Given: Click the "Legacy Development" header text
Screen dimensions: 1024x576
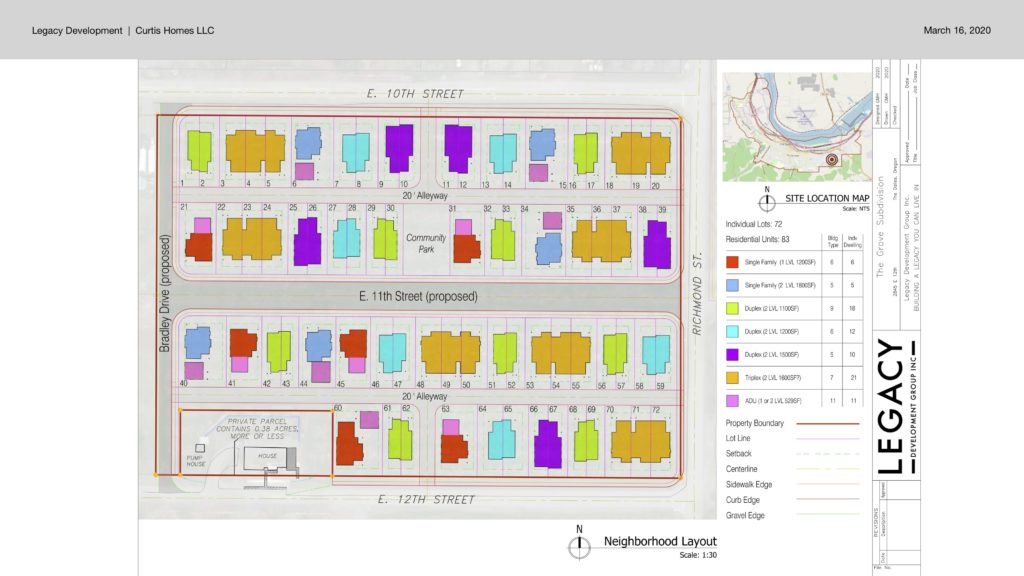Looking at the screenshot, I should pyautogui.click(x=77, y=31).
